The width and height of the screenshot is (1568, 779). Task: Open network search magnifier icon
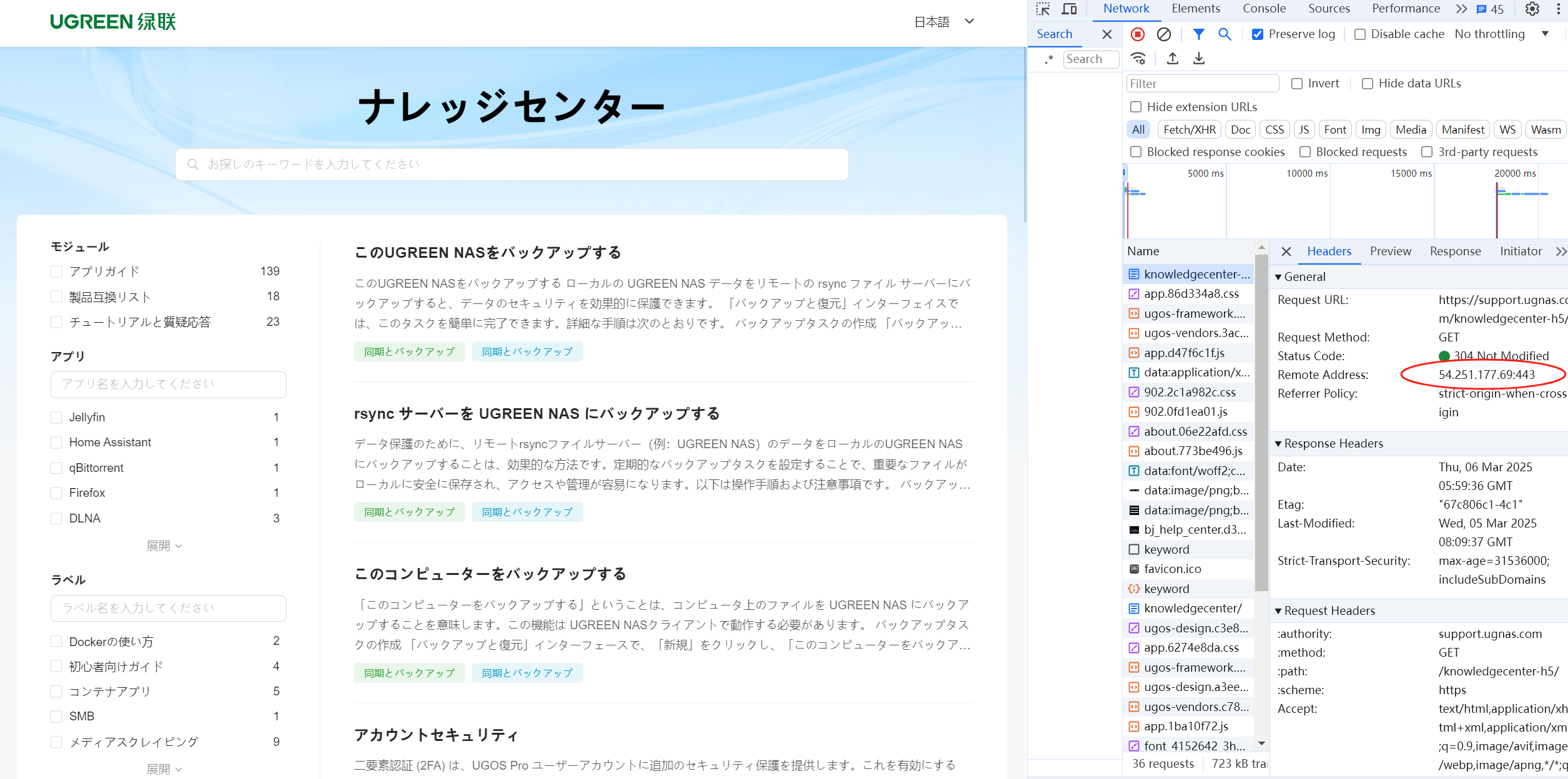pyautogui.click(x=1225, y=34)
